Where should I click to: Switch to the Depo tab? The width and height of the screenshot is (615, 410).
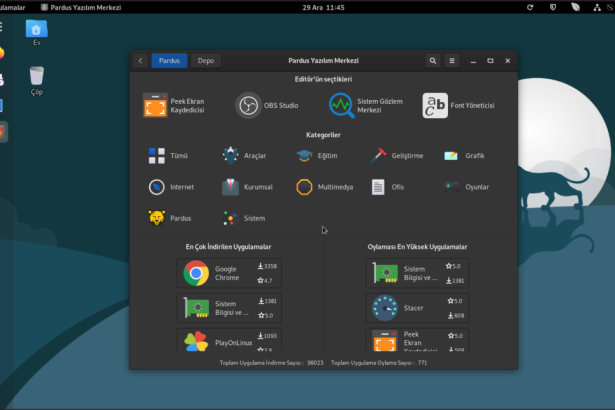click(x=206, y=61)
